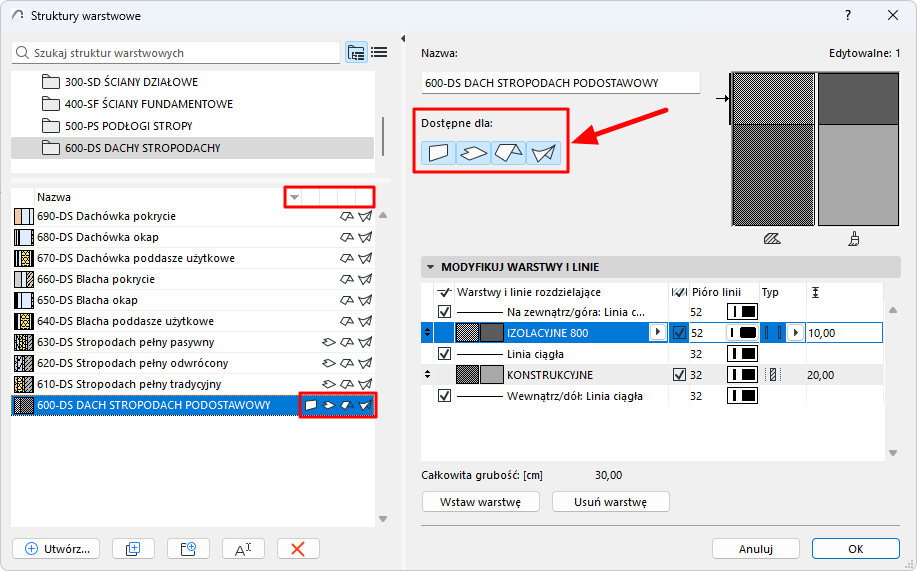The height and width of the screenshot is (571, 917).
Task: Enable shell availability icon under Dostępne dla
Action: (x=543, y=153)
